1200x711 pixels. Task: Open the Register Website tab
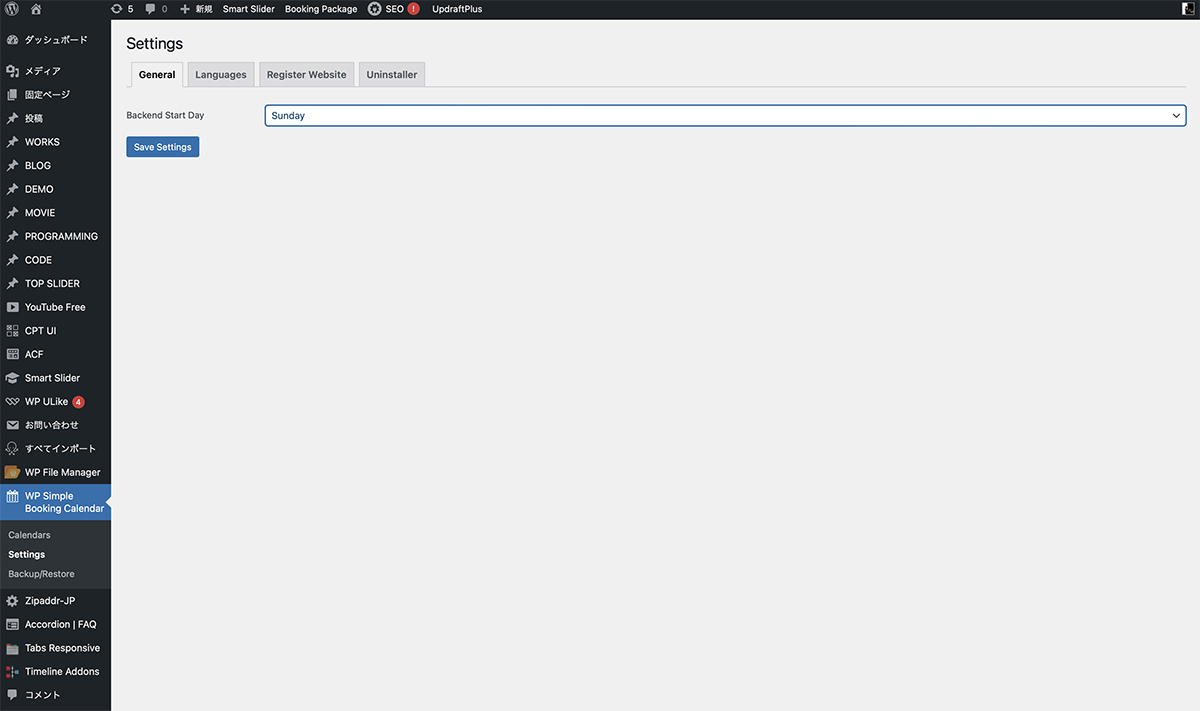tap(306, 75)
